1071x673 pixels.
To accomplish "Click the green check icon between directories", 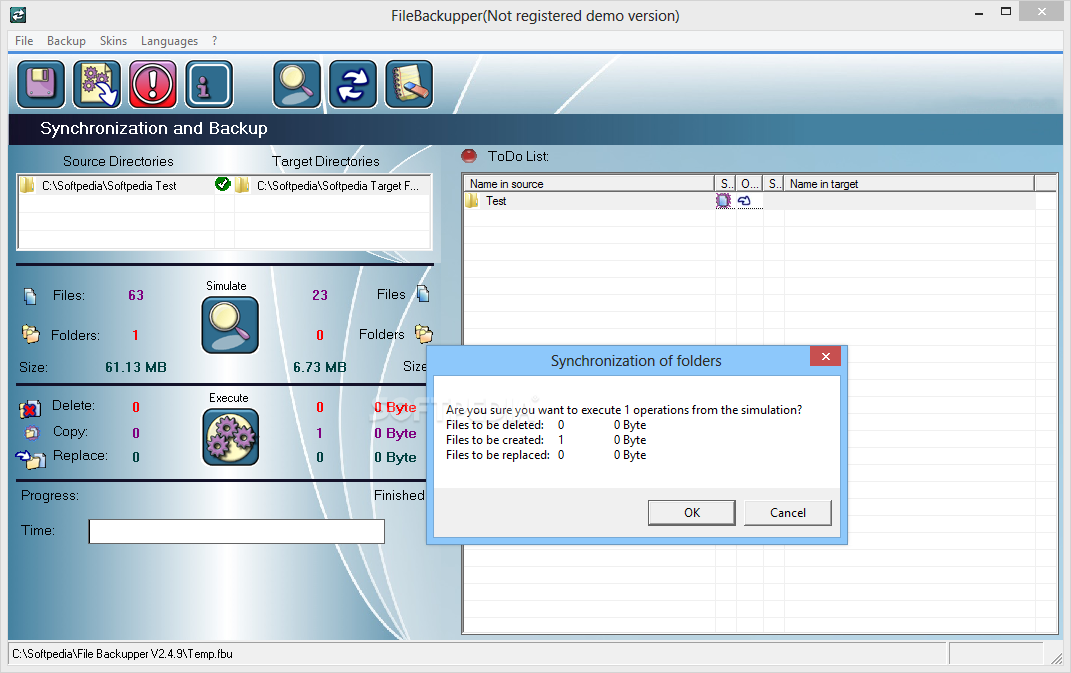I will click(x=222, y=184).
